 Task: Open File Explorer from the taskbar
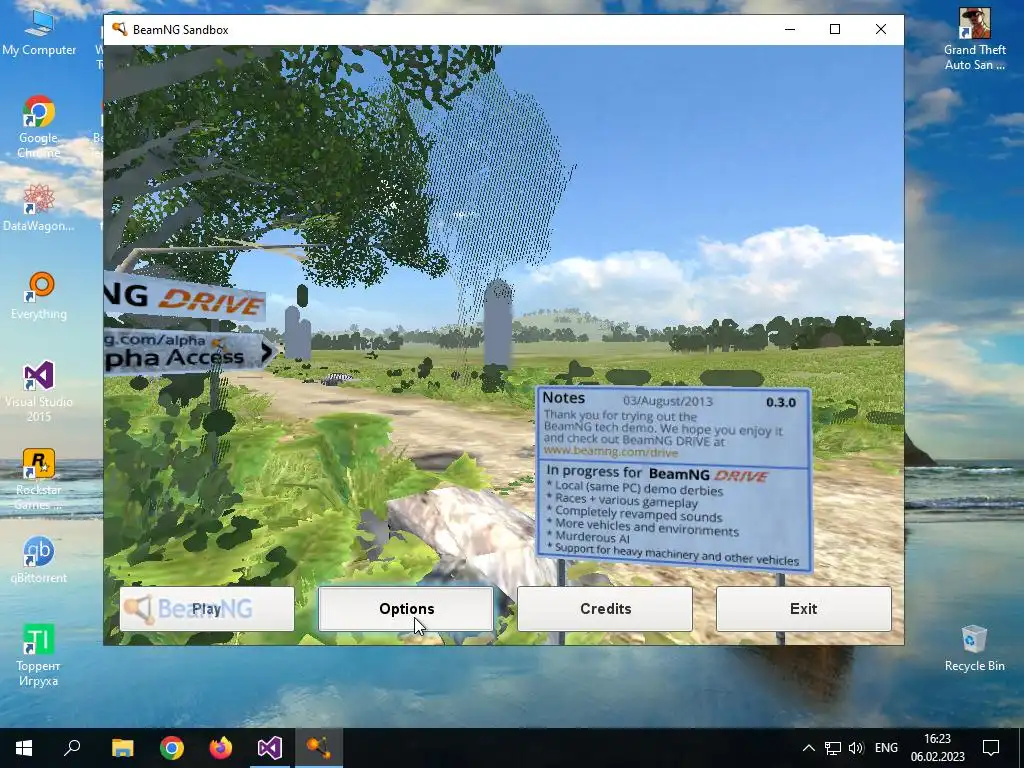122,748
